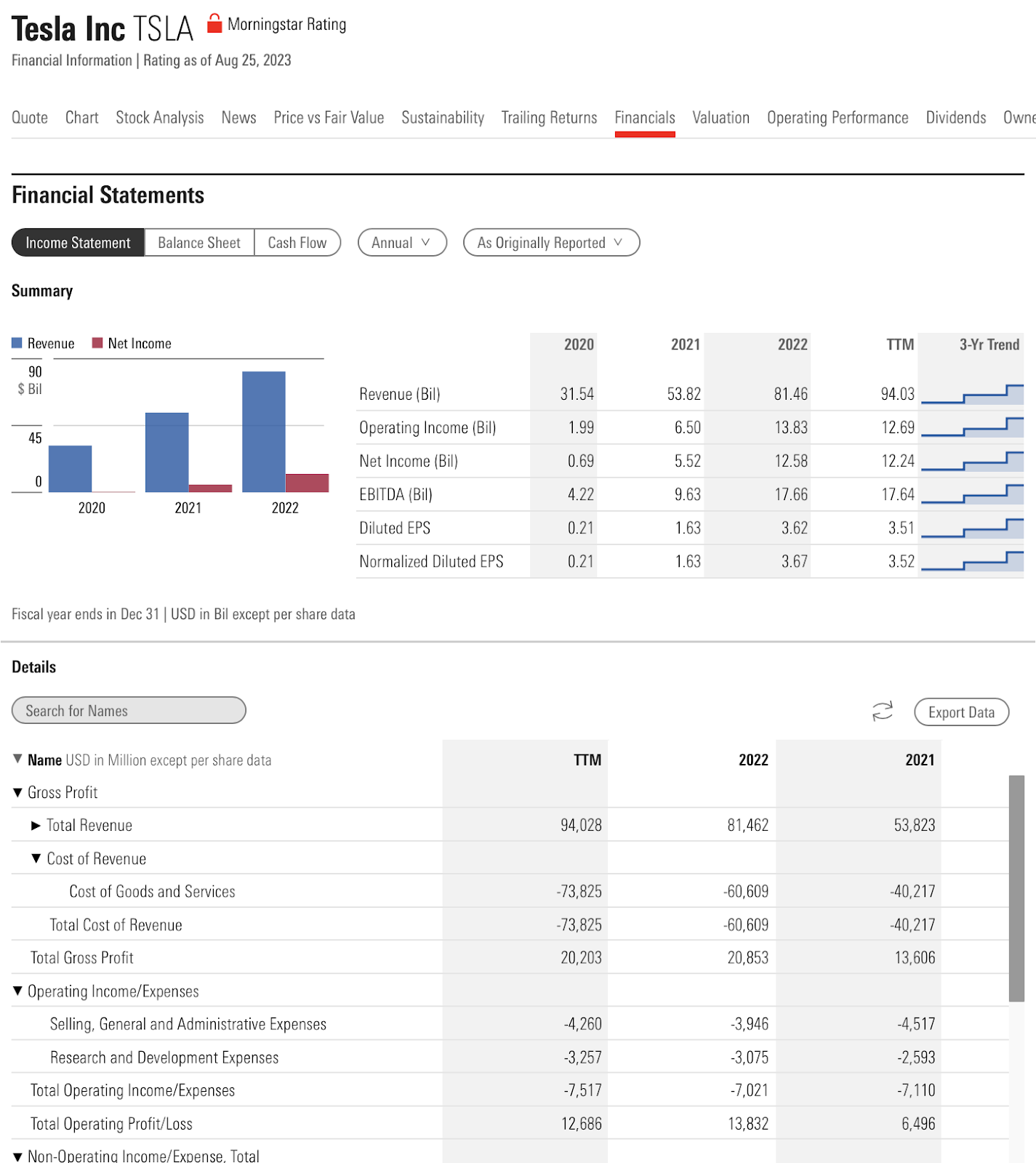Viewport: 1036px width, 1163px height.
Task: Click the 2022 revenue bar in chart
Action: coord(264,432)
